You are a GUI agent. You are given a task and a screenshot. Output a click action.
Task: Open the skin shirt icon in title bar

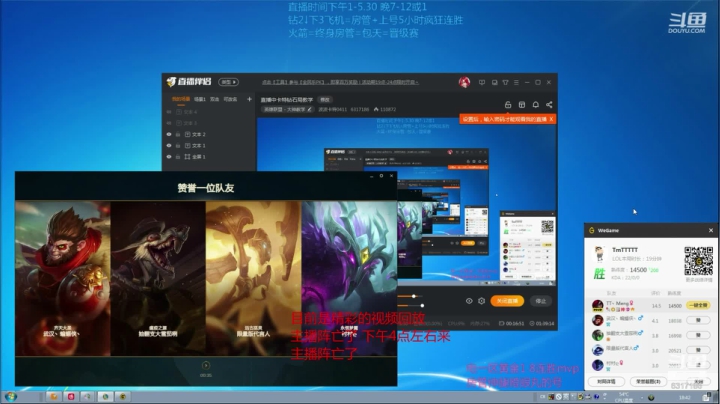(506, 83)
